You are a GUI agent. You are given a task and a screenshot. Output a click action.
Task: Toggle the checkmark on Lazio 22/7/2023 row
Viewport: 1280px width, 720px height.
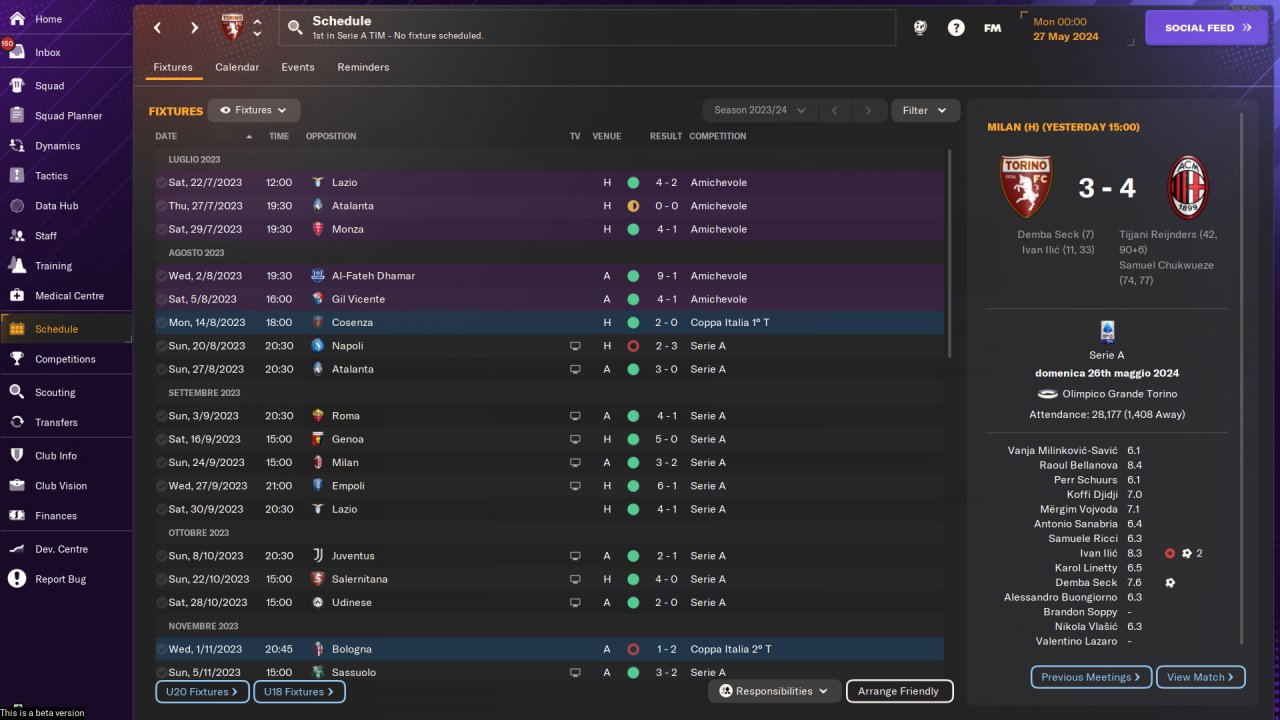(x=161, y=182)
